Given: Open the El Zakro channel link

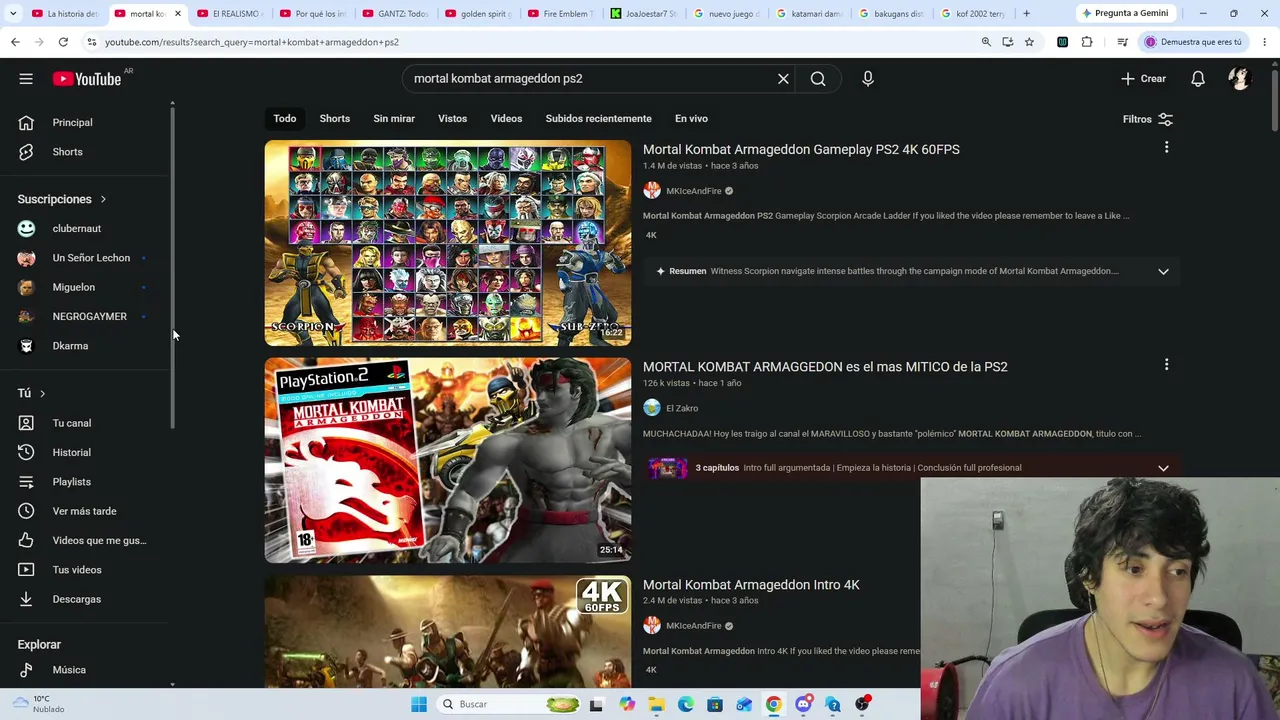Looking at the screenshot, I should pos(682,408).
